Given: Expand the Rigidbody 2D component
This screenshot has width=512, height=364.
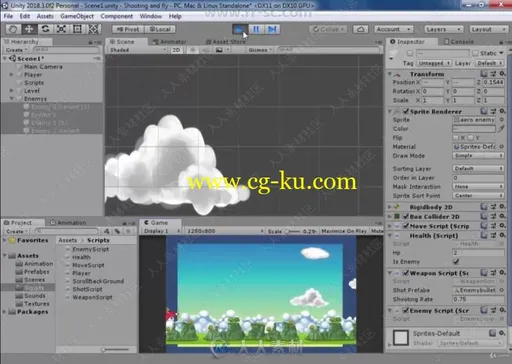Looking at the screenshot, I should tap(389, 207).
